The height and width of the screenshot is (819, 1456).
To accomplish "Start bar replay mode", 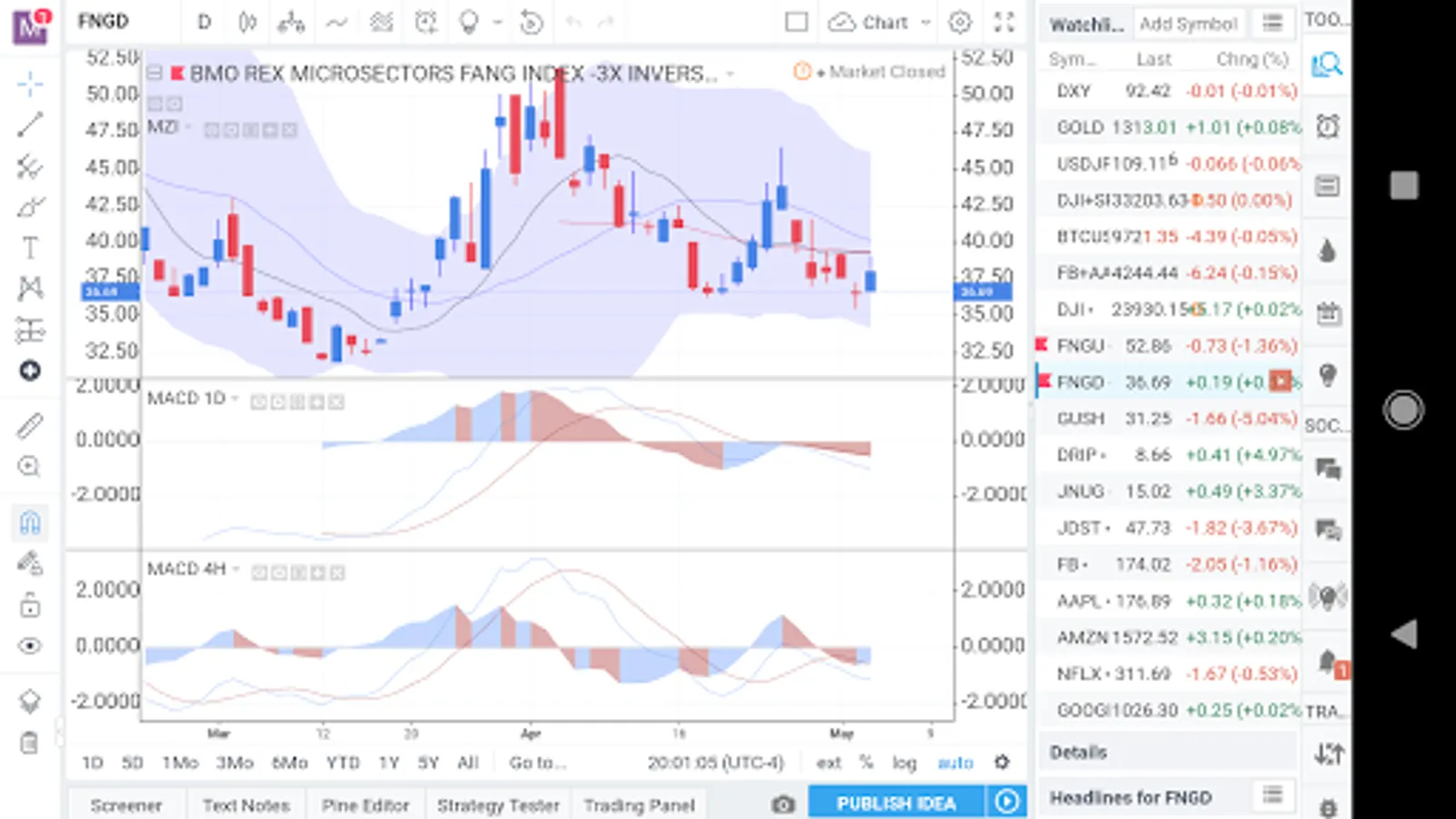I will (x=531, y=22).
